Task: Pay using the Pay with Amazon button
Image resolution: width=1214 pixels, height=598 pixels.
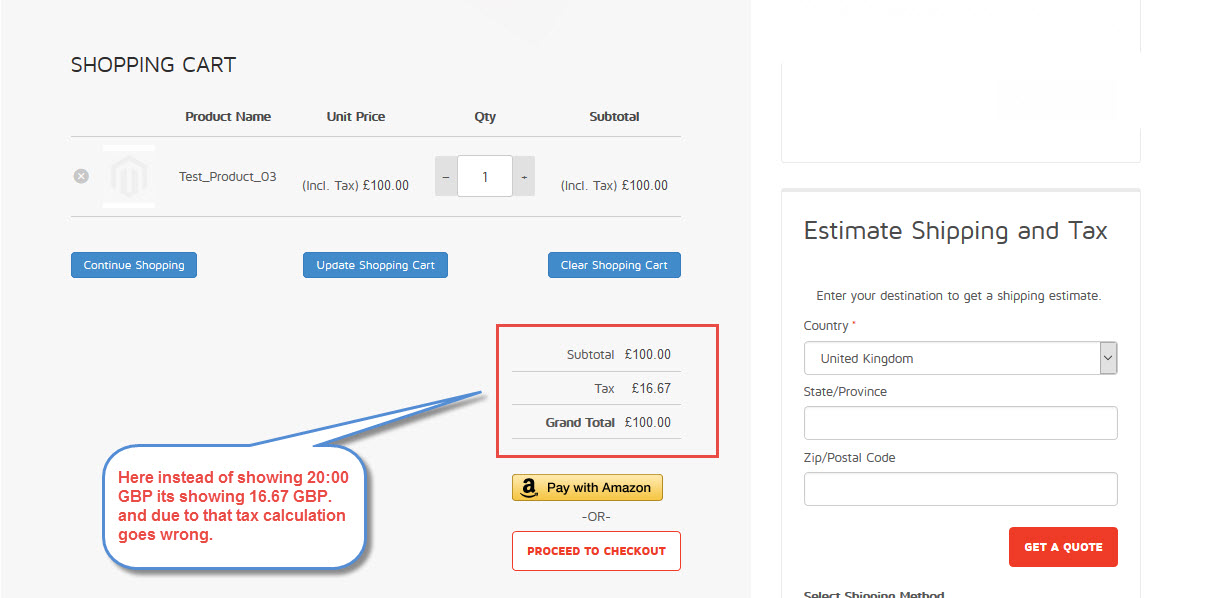Action: coord(587,488)
